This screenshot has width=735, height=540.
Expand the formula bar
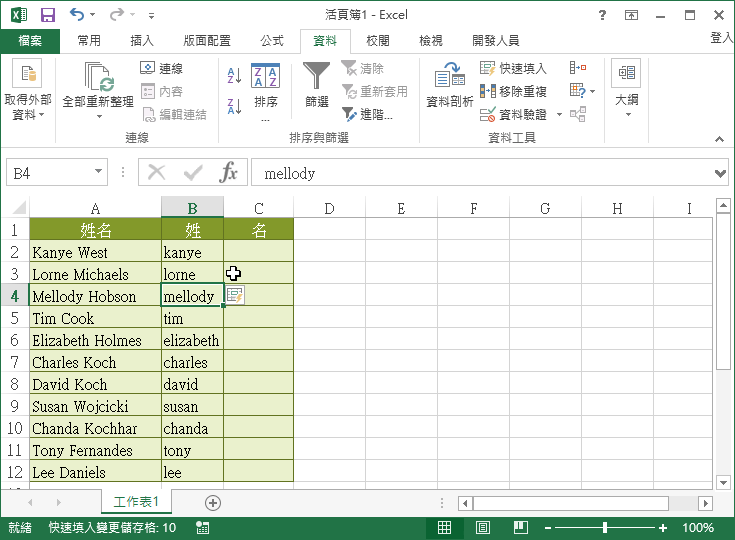click(x=720, y=173)
